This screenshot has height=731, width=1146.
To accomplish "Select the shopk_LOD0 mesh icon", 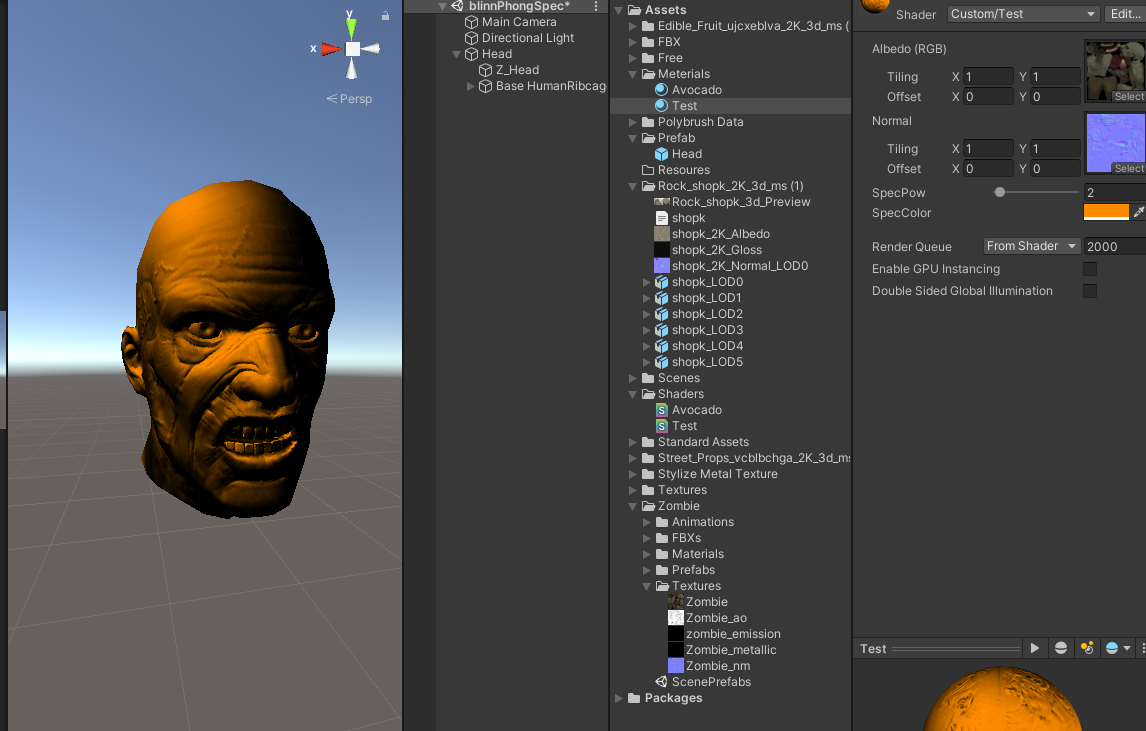I will pos(661,282).
